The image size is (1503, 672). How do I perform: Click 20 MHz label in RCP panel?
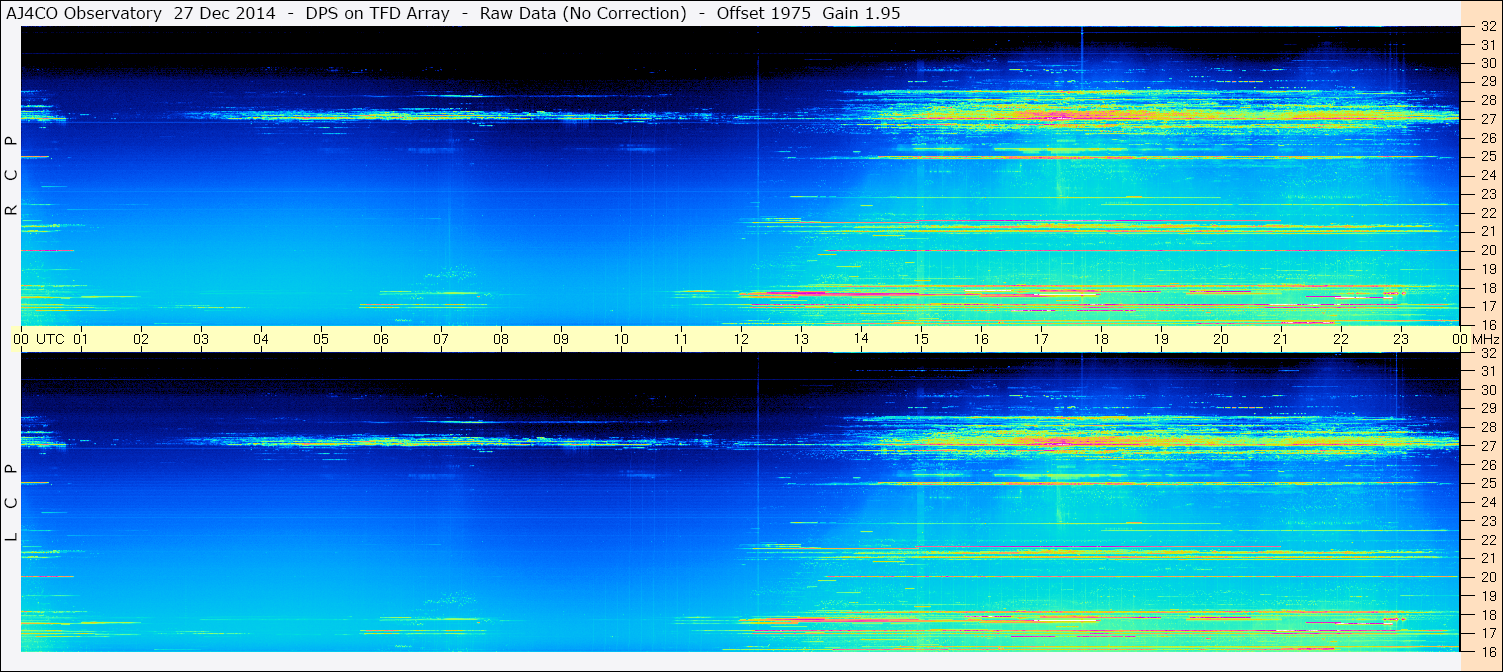[x=1488, y=250]
